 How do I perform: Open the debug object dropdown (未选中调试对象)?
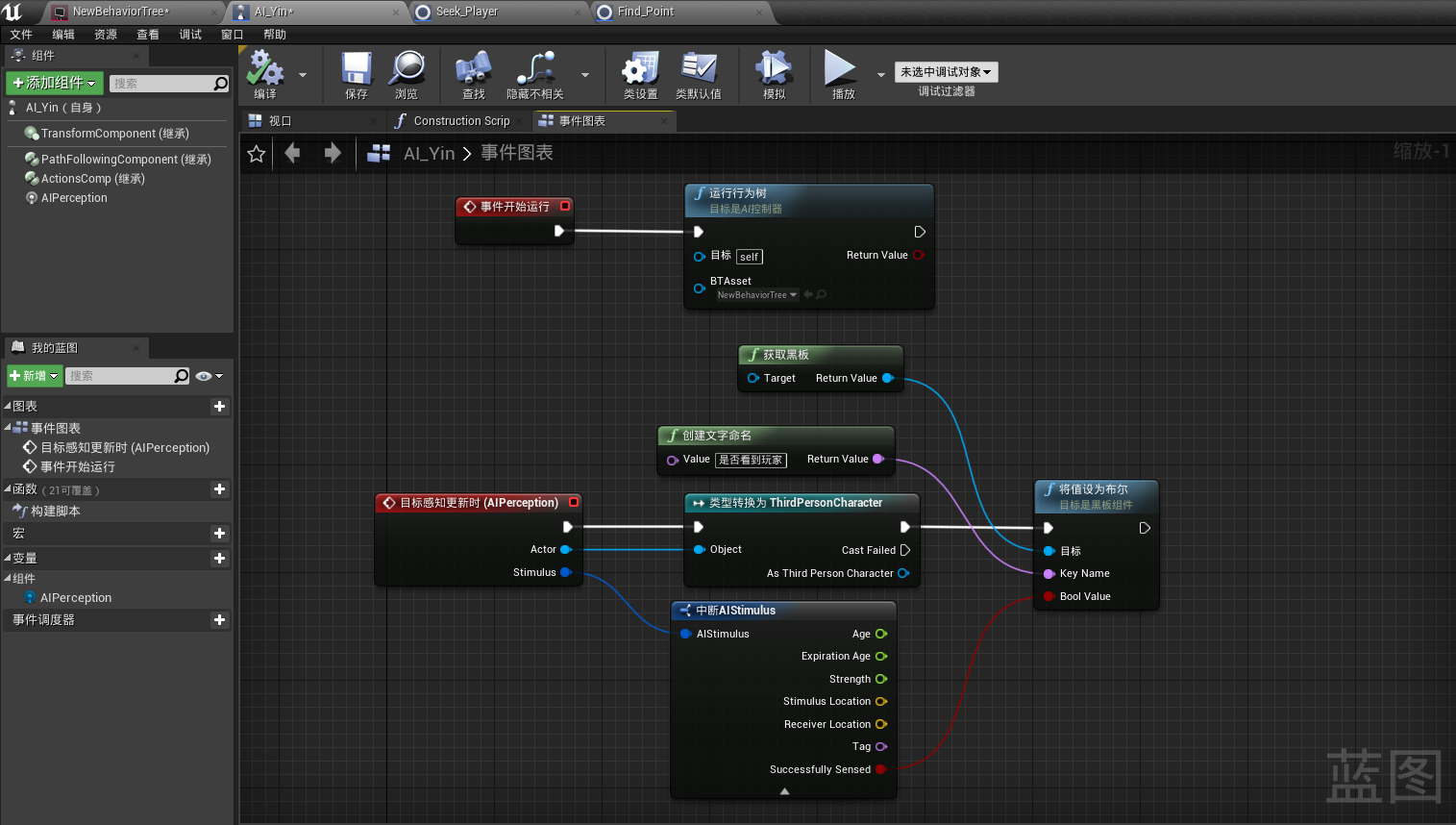(946, 72)
